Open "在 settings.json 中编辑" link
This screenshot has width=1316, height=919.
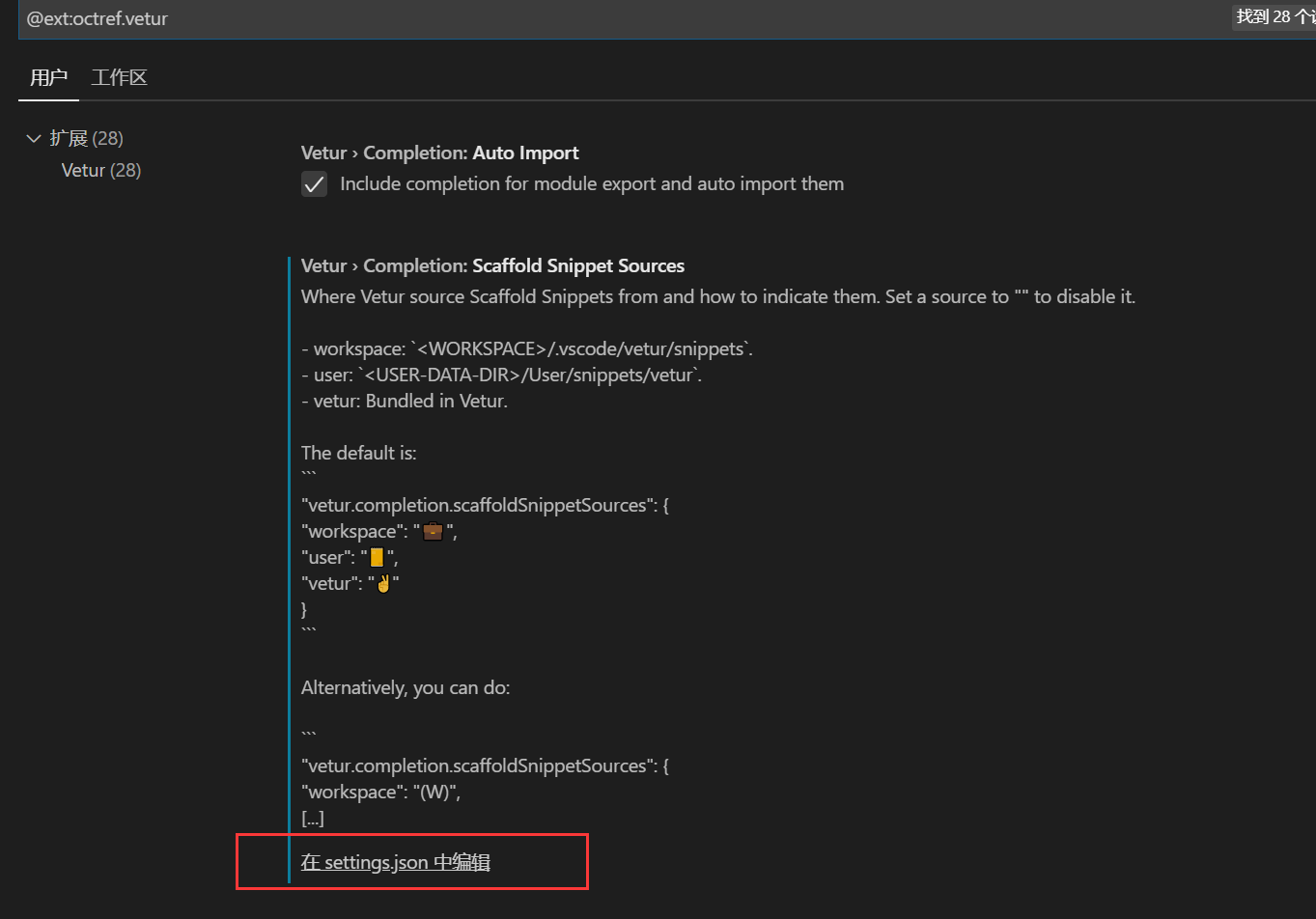[x=394, y=861]
